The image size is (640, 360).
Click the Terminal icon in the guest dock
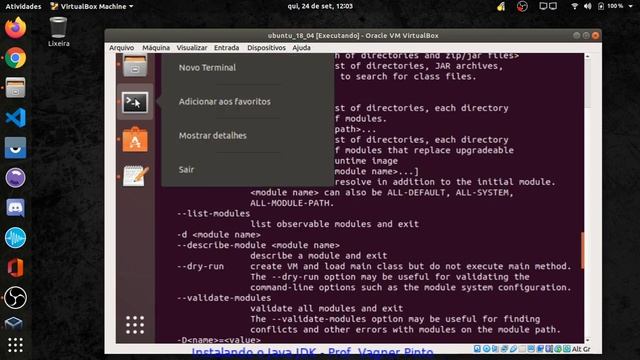135,102
